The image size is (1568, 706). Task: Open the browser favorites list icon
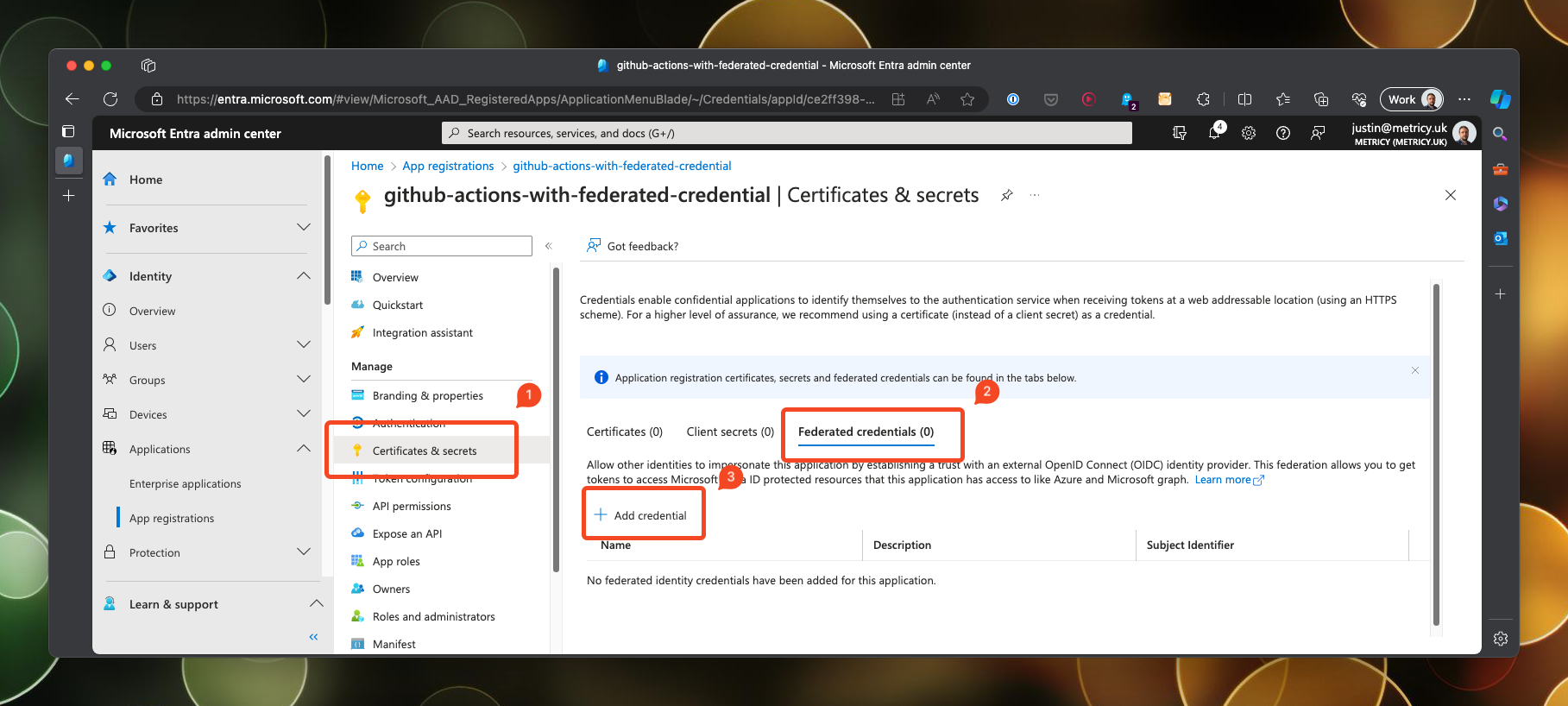[x=1283, y=99]
